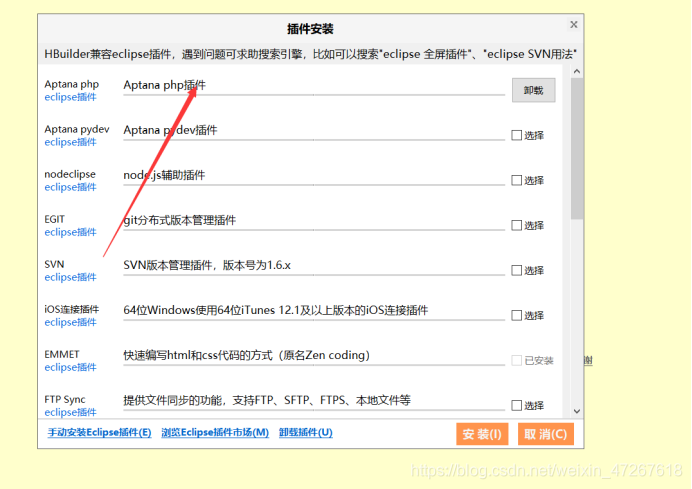The image size is (692, 489).
Task: Select the Aptana pydev plugin name
Action: 77,129
